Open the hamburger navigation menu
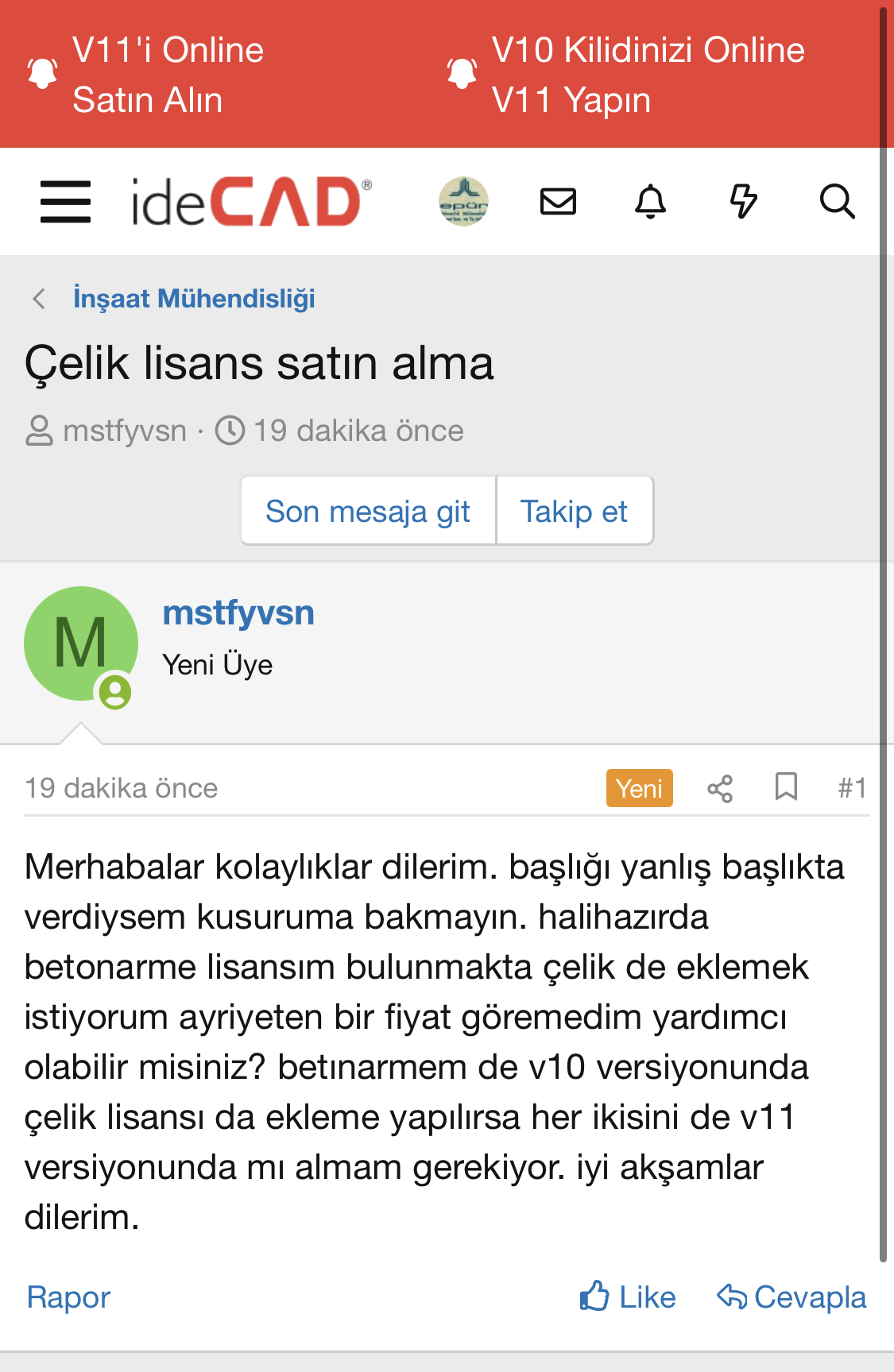The height and width of the screenshot is (1372, 894). click(65, 202)
